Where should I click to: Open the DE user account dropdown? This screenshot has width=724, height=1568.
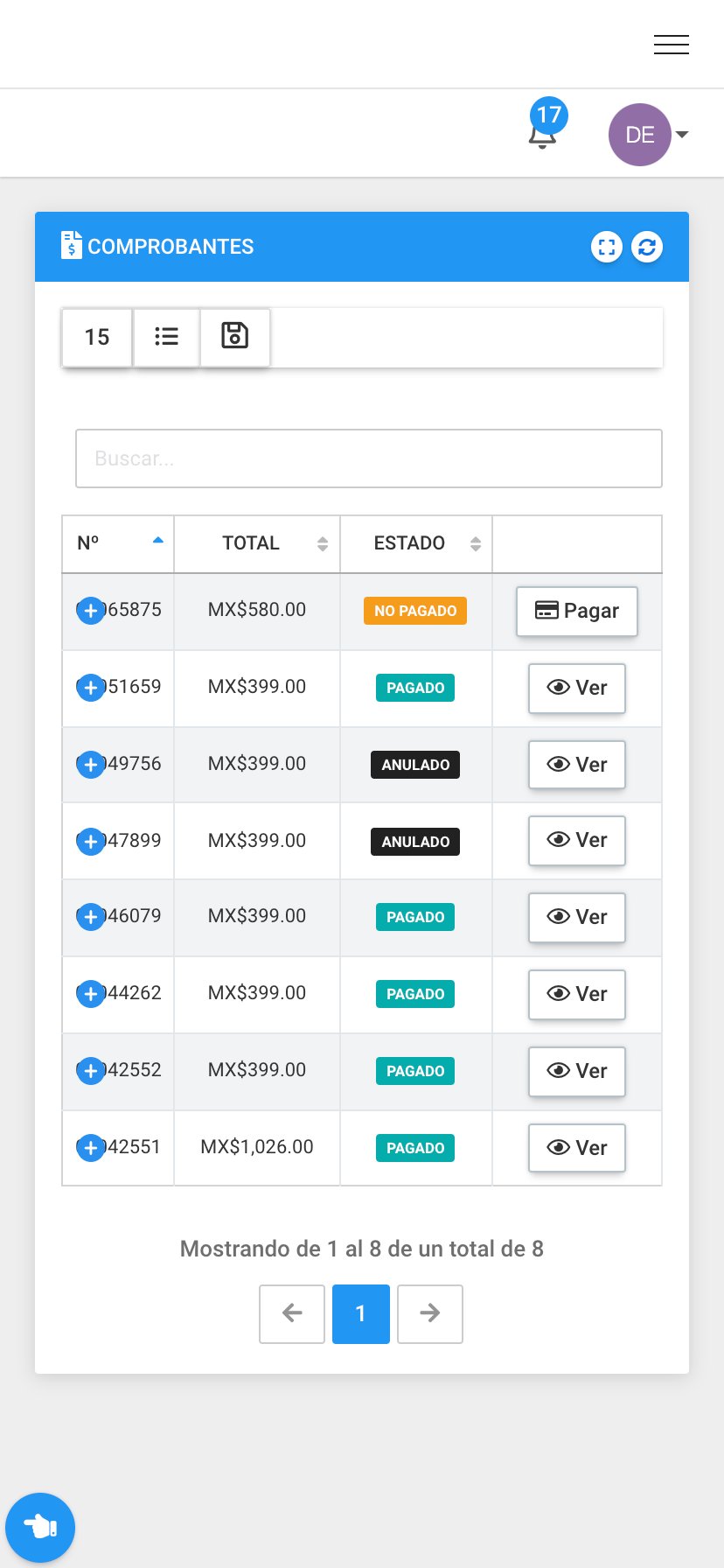(648, 135)
